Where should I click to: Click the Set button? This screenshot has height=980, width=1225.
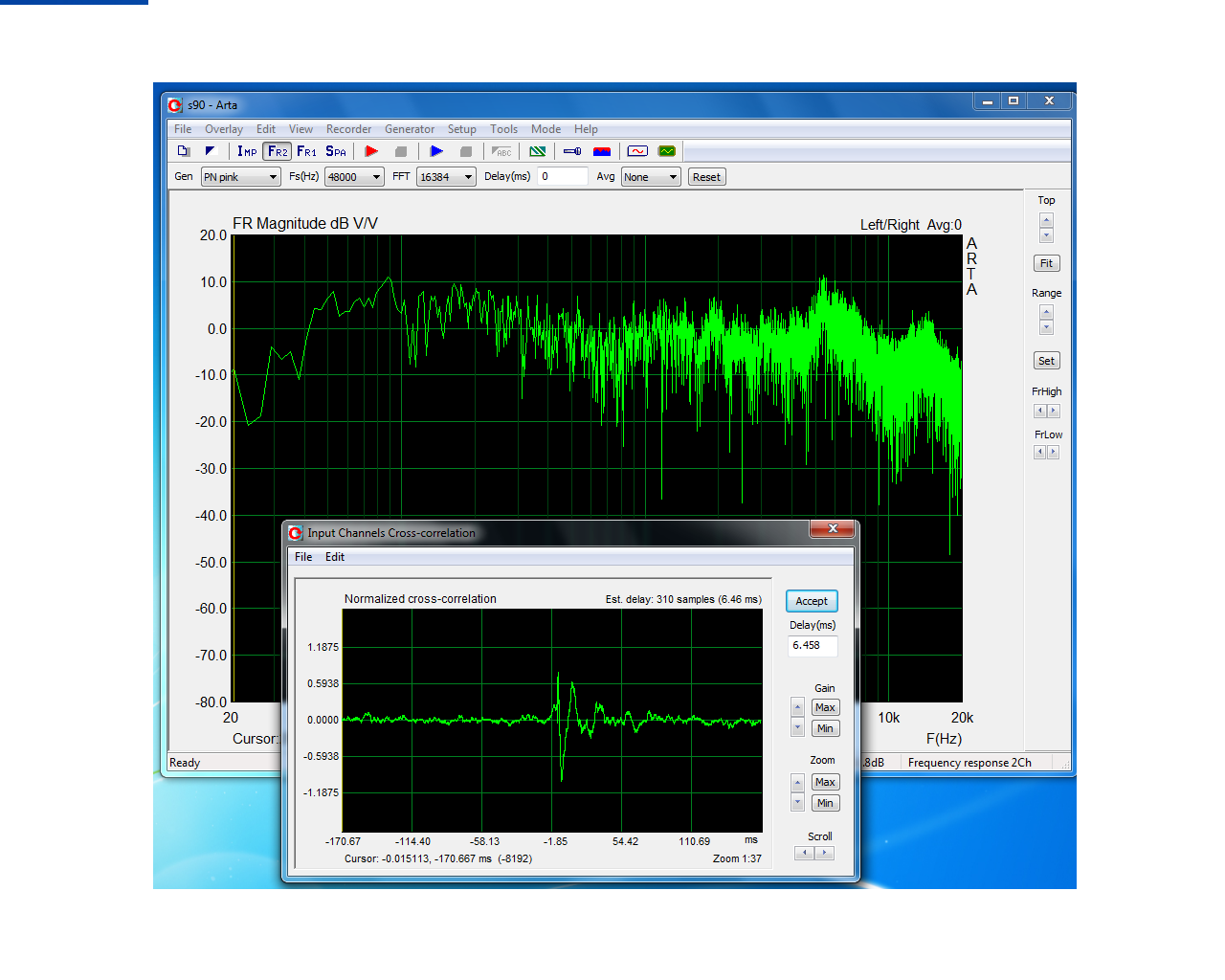tap(1047, 361)
